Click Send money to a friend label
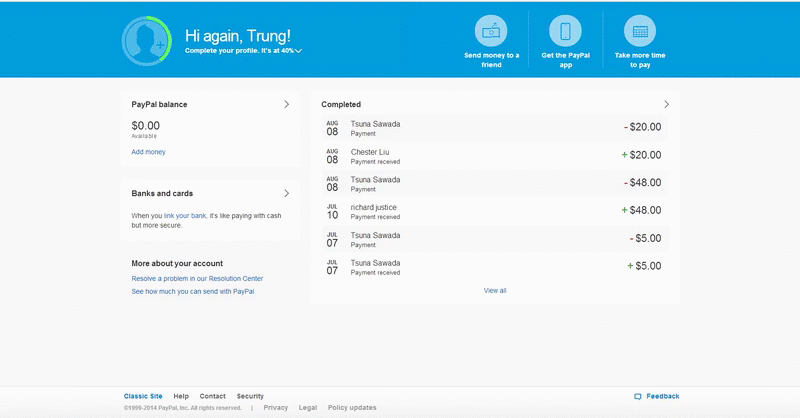This screenshot has width=800, height=418. pyautogui.click(x=491, y=60)
